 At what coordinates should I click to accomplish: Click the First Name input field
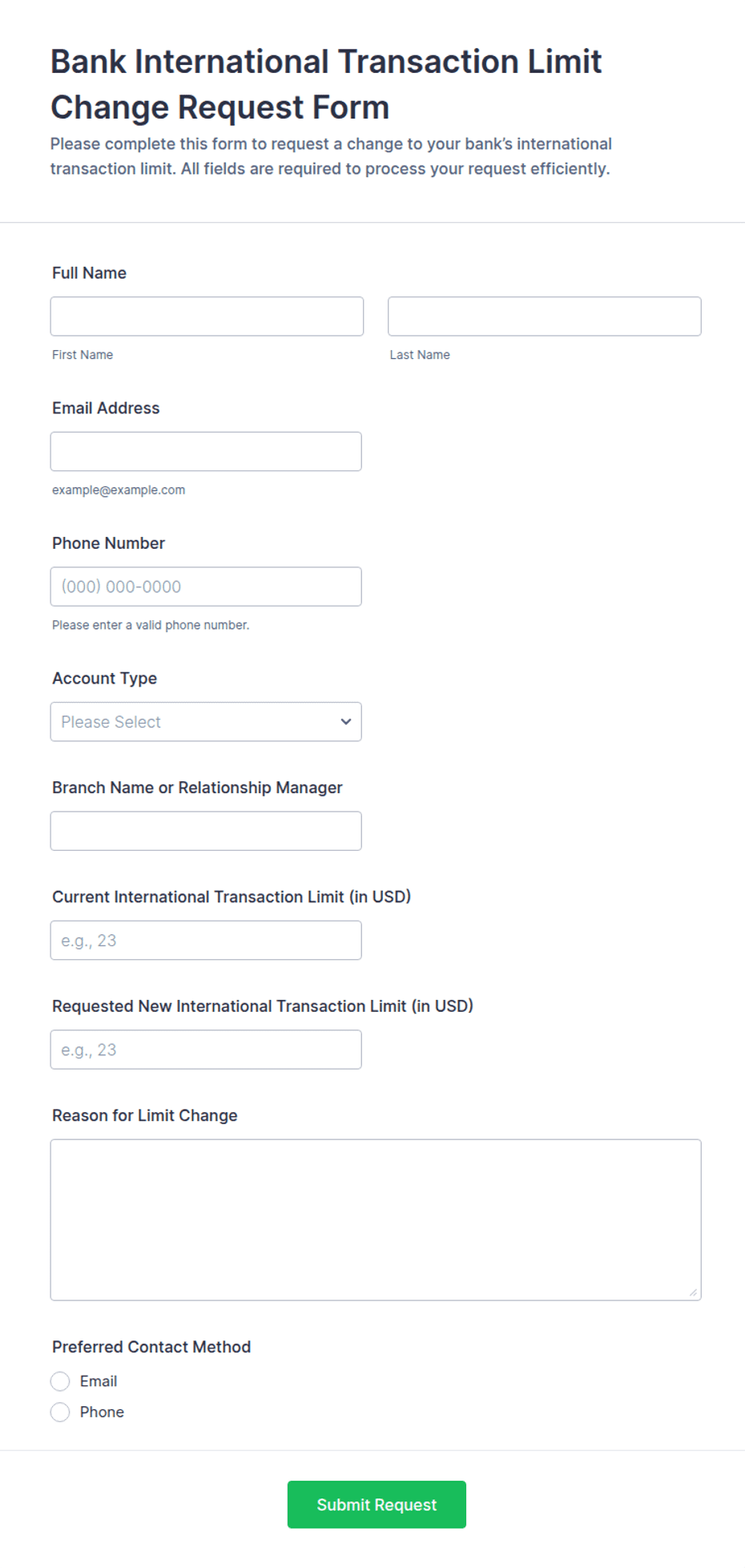[207, 316]
